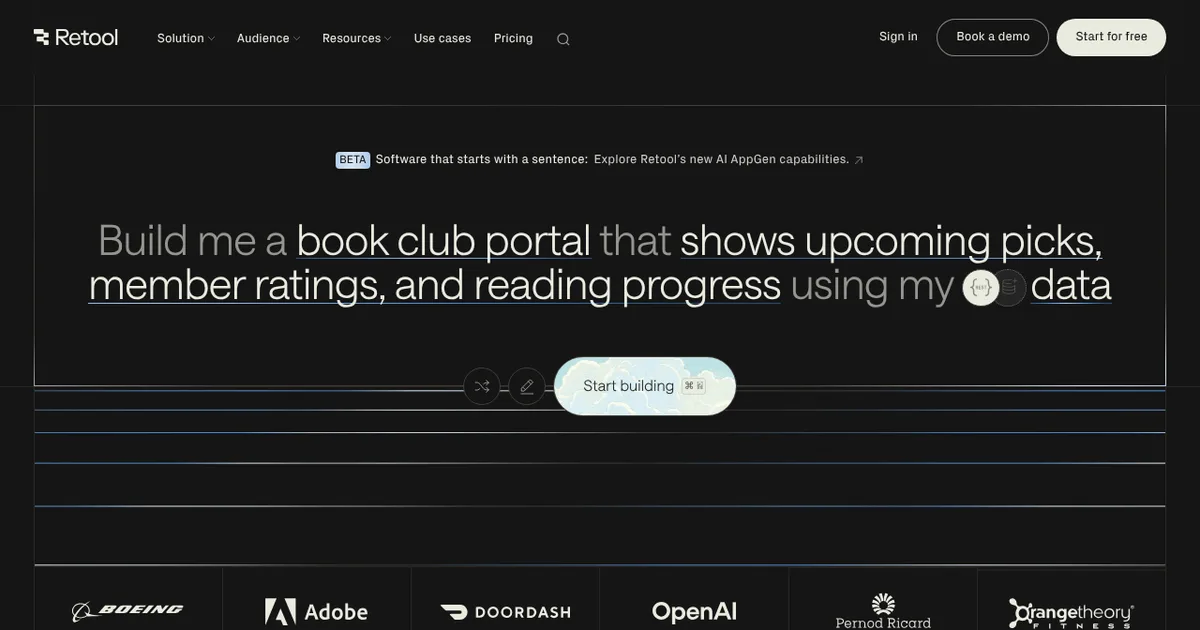Click the shuffle prompt icon button

[x=482, y=386]
